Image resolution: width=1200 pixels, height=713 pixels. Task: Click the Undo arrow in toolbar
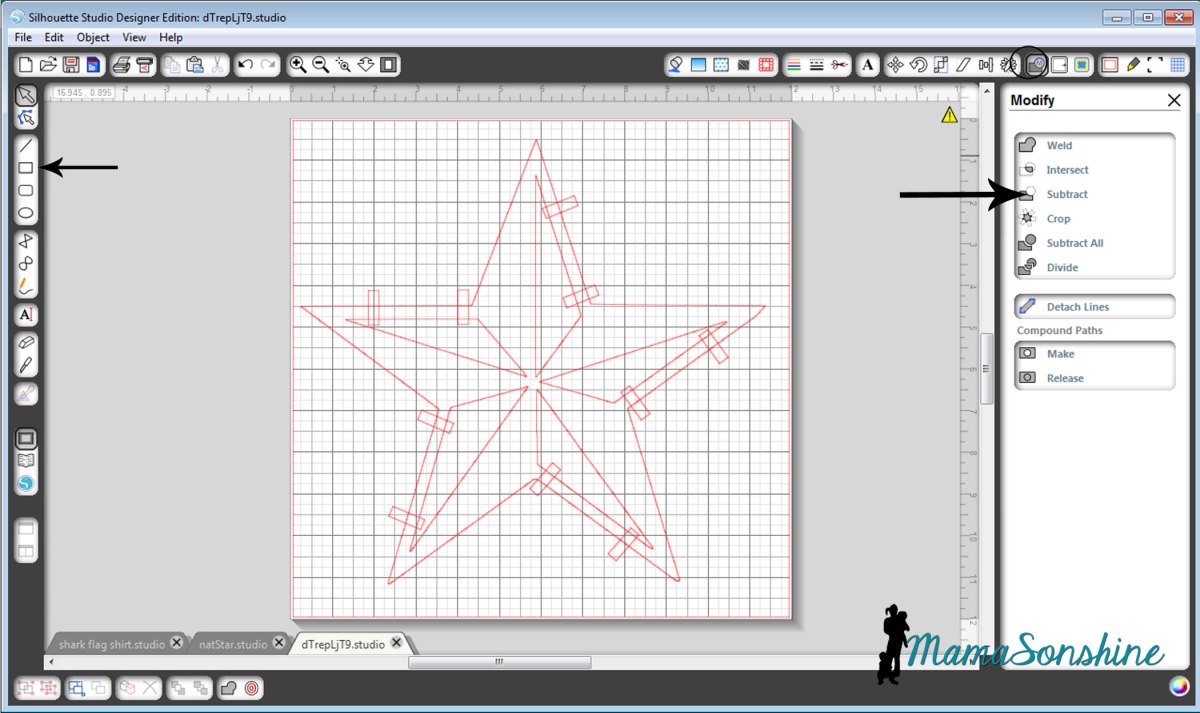pyautogui.click(x=245, y=65)
